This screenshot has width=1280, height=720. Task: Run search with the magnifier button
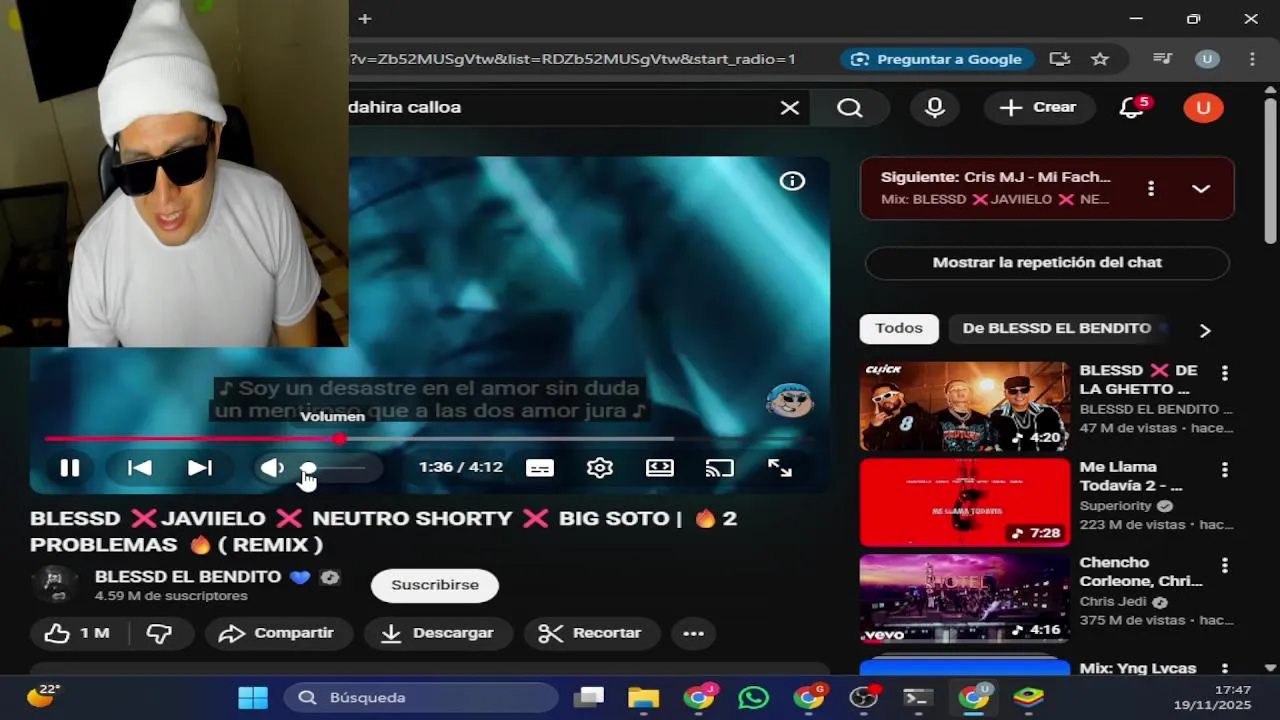point(850,108)
